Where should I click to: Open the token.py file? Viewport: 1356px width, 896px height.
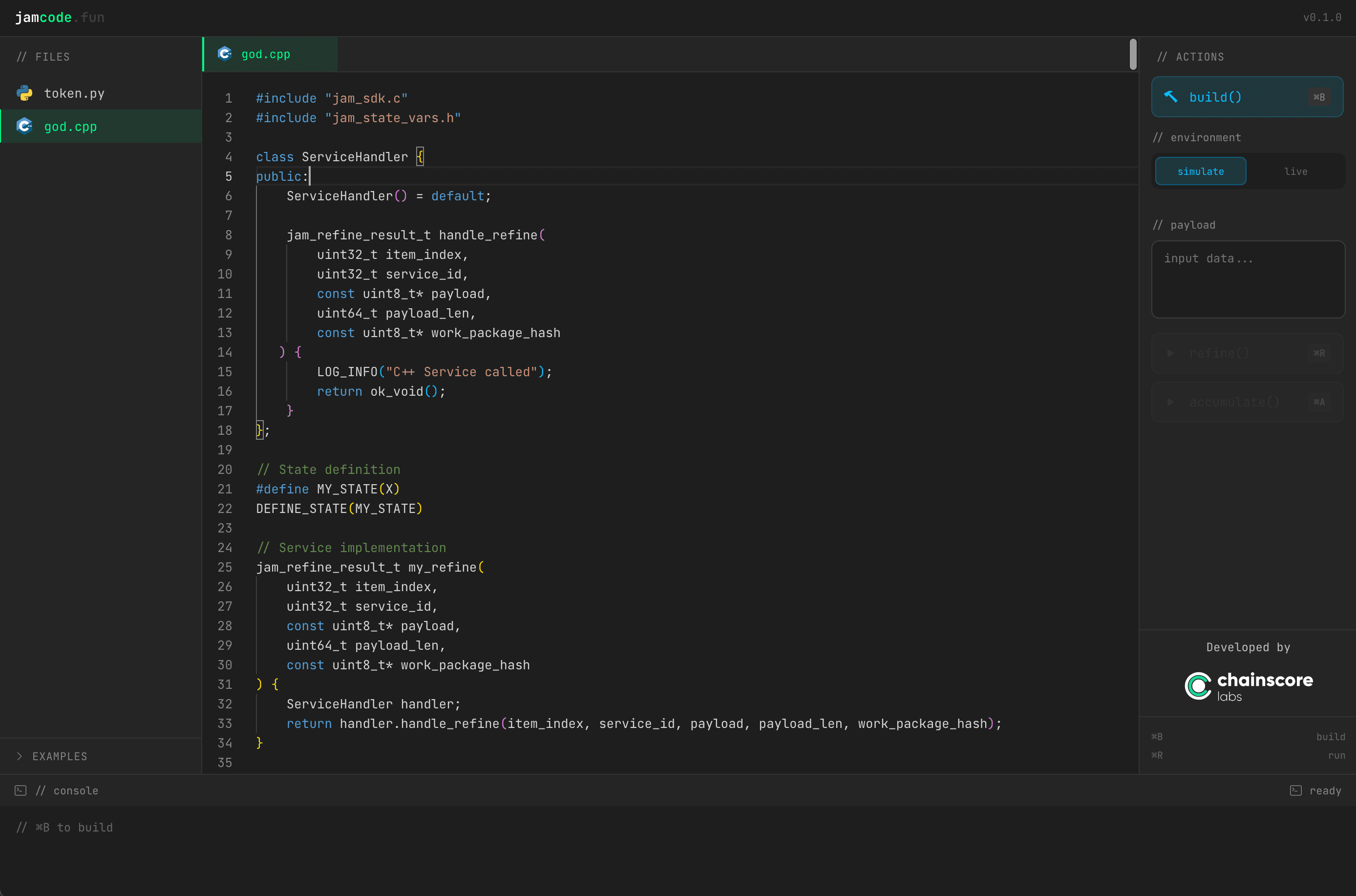tap(74, 93)
